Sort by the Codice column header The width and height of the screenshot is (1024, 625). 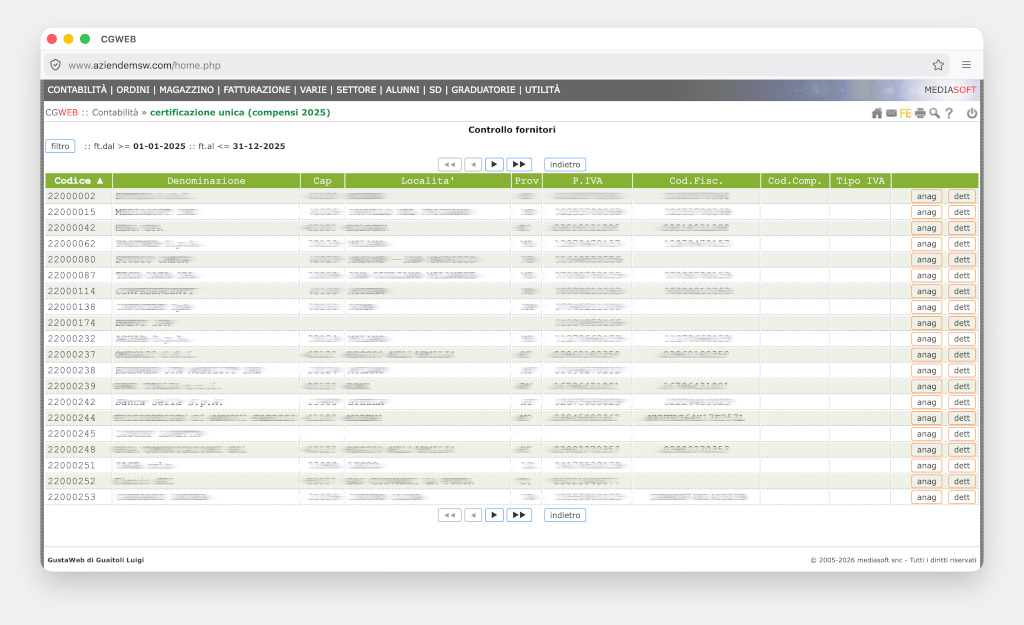tap(78, 181)
